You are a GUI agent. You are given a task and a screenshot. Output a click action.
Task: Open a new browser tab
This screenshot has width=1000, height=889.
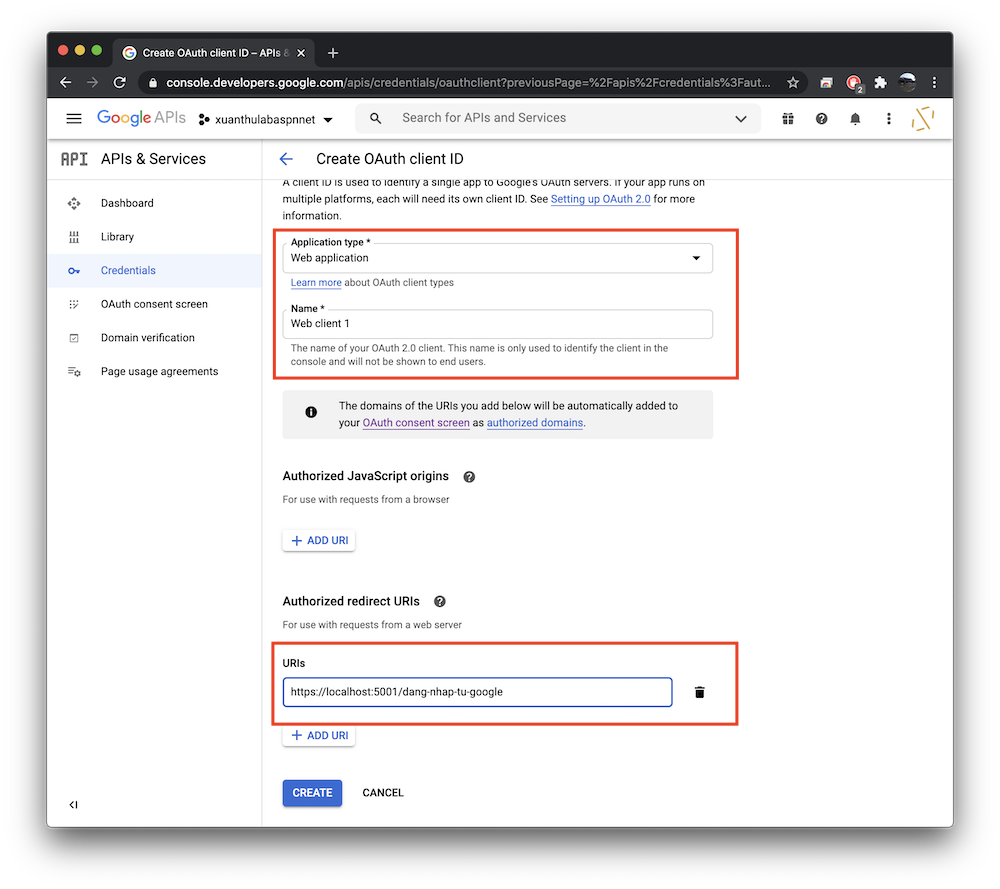coord(333,53)
